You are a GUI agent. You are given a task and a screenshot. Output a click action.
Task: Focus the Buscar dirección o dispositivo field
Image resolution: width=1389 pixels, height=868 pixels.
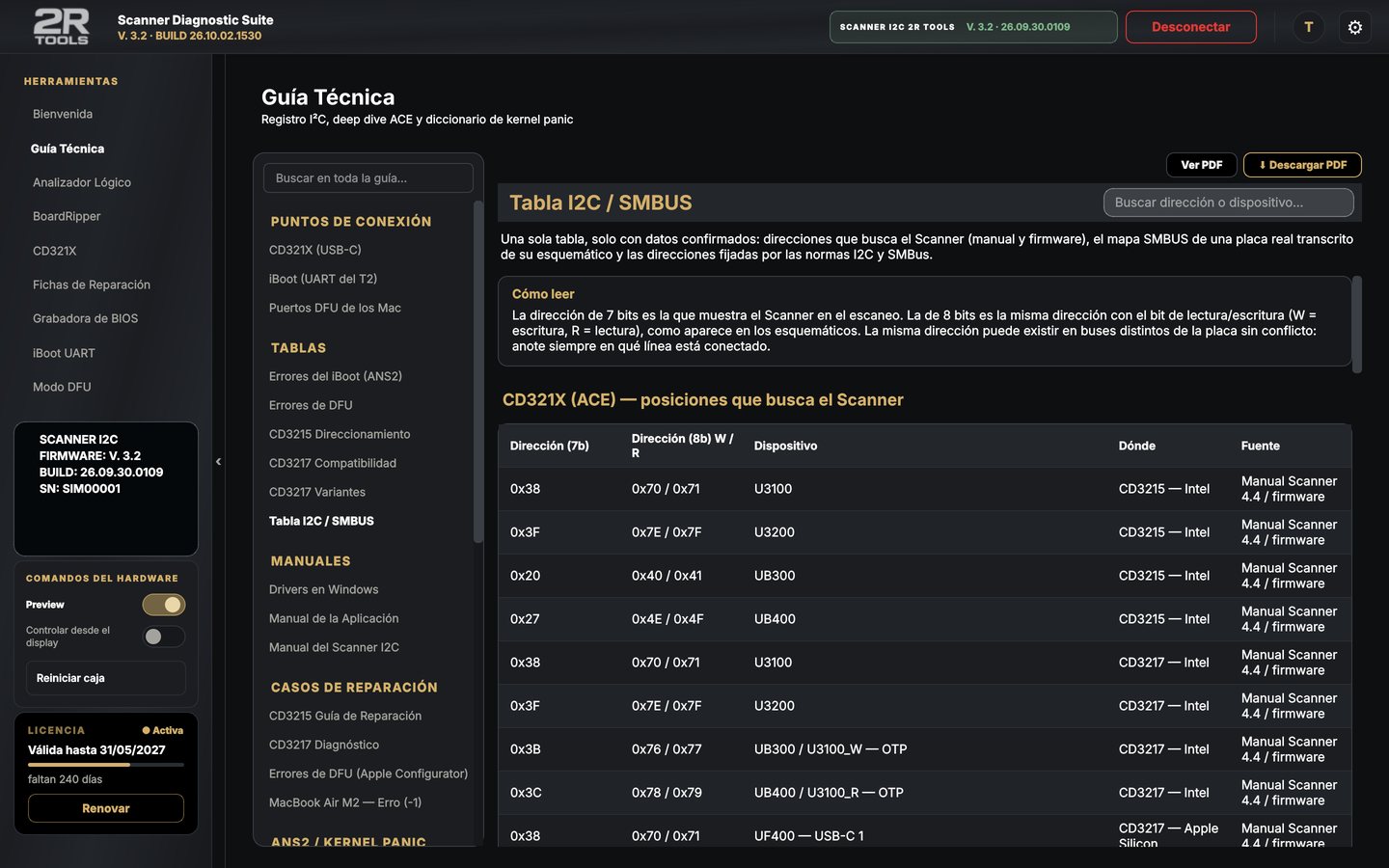[1229, 203]
